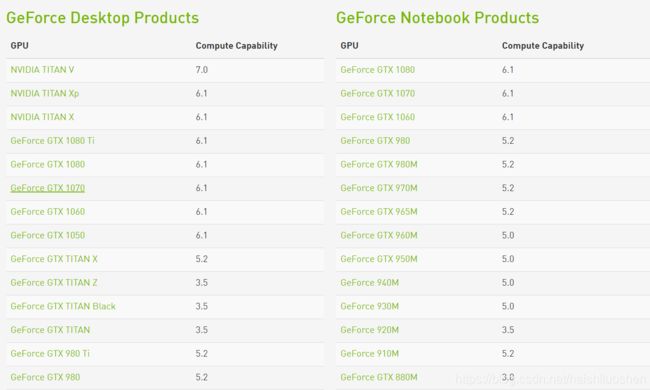Screen dimensions: 650x390
Task: Click GeForce Notebook Products heading
Action: (x=437, y=18)
